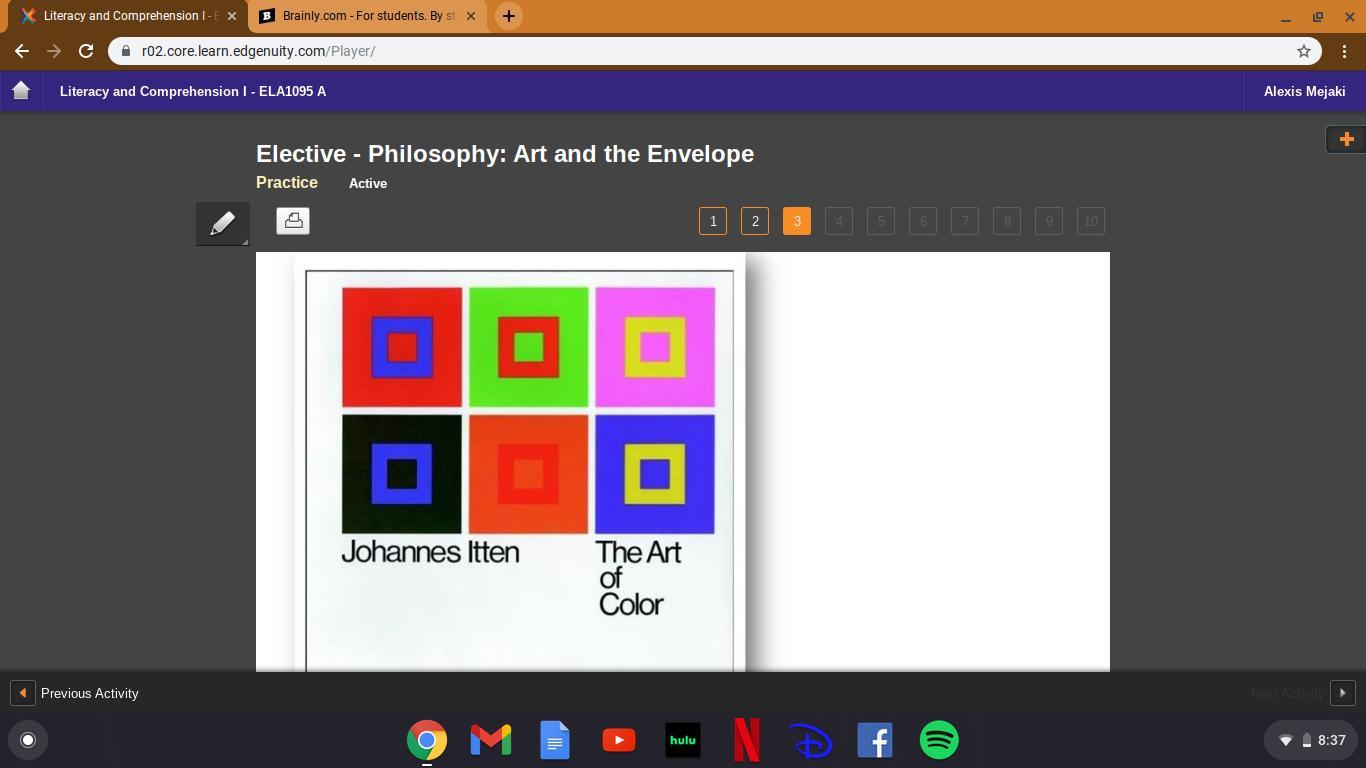Click the Next Activity arrow
The width and height of the screenshot is (1366, 768).
coord(1342,693)
